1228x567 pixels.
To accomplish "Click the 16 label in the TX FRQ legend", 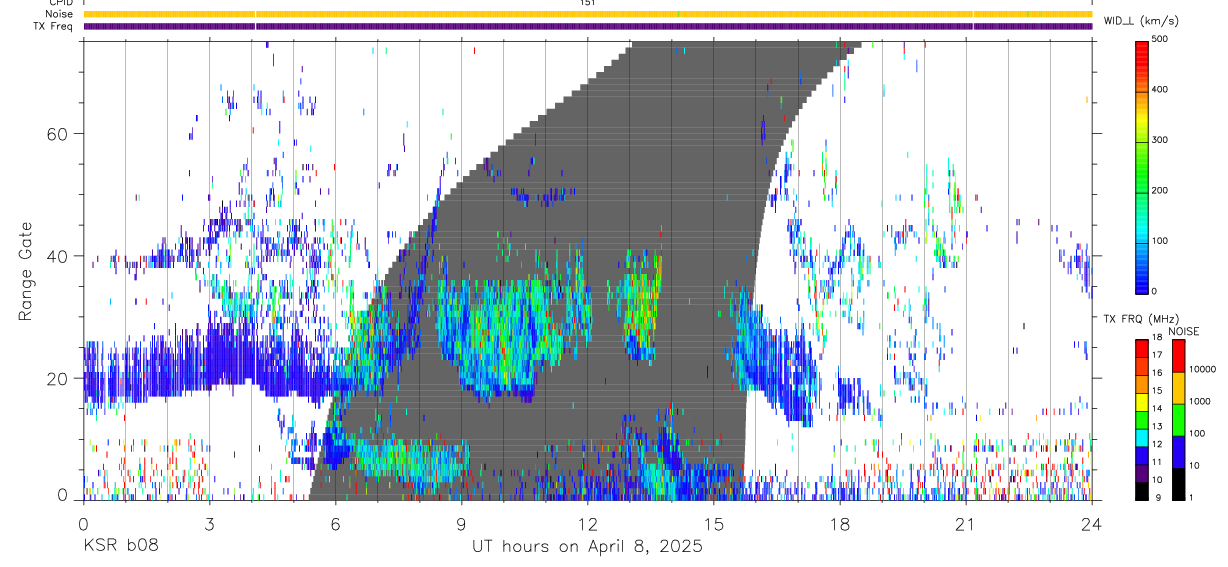I will (x=1157, y=373).
